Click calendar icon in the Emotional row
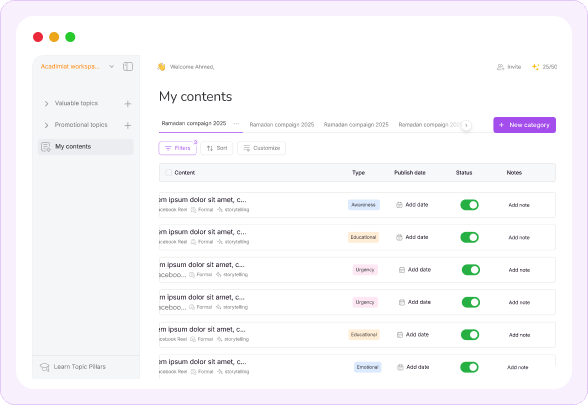 coord(400,367)
